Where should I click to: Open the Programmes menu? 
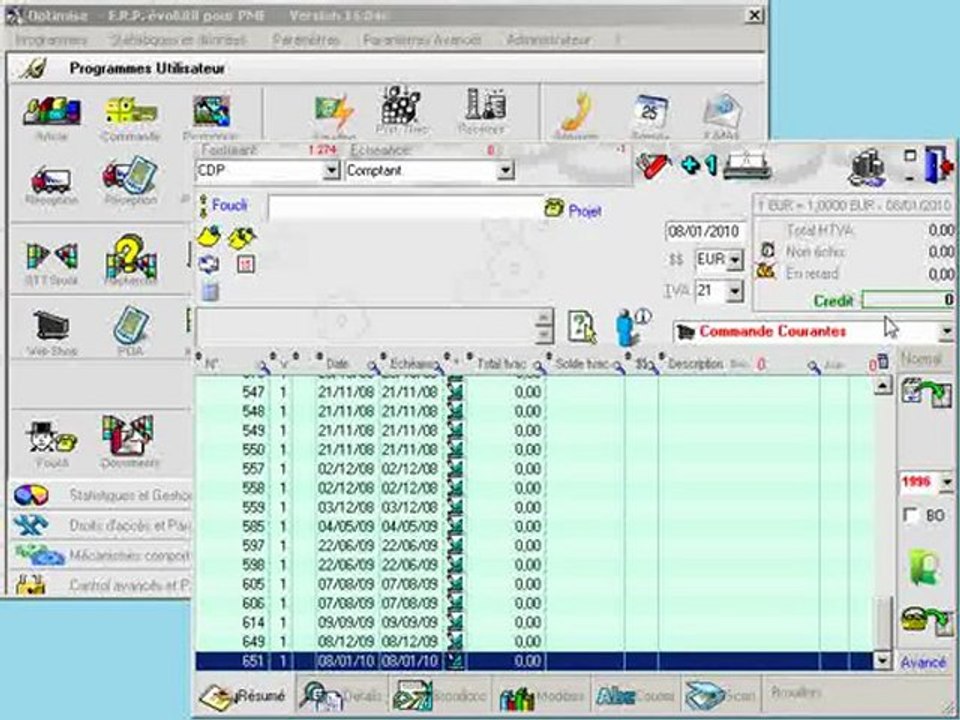point(51,40)
